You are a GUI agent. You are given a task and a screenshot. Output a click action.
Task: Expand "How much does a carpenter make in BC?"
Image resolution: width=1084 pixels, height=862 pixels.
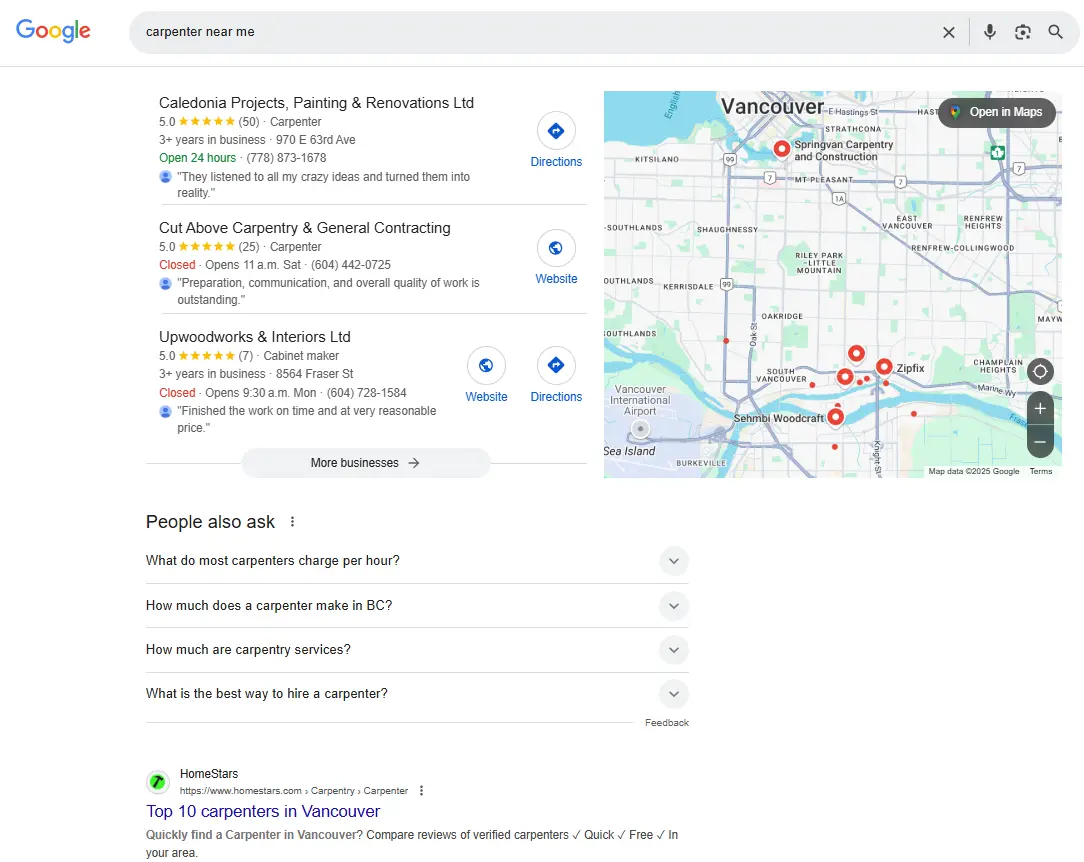pos(674,605)
